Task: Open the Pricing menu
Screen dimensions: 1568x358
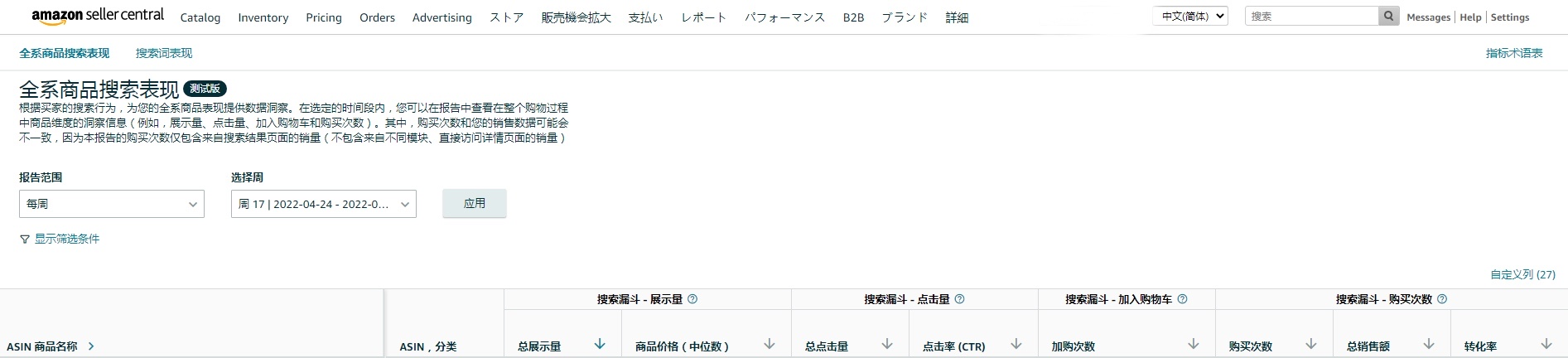Action: (324, 17)
